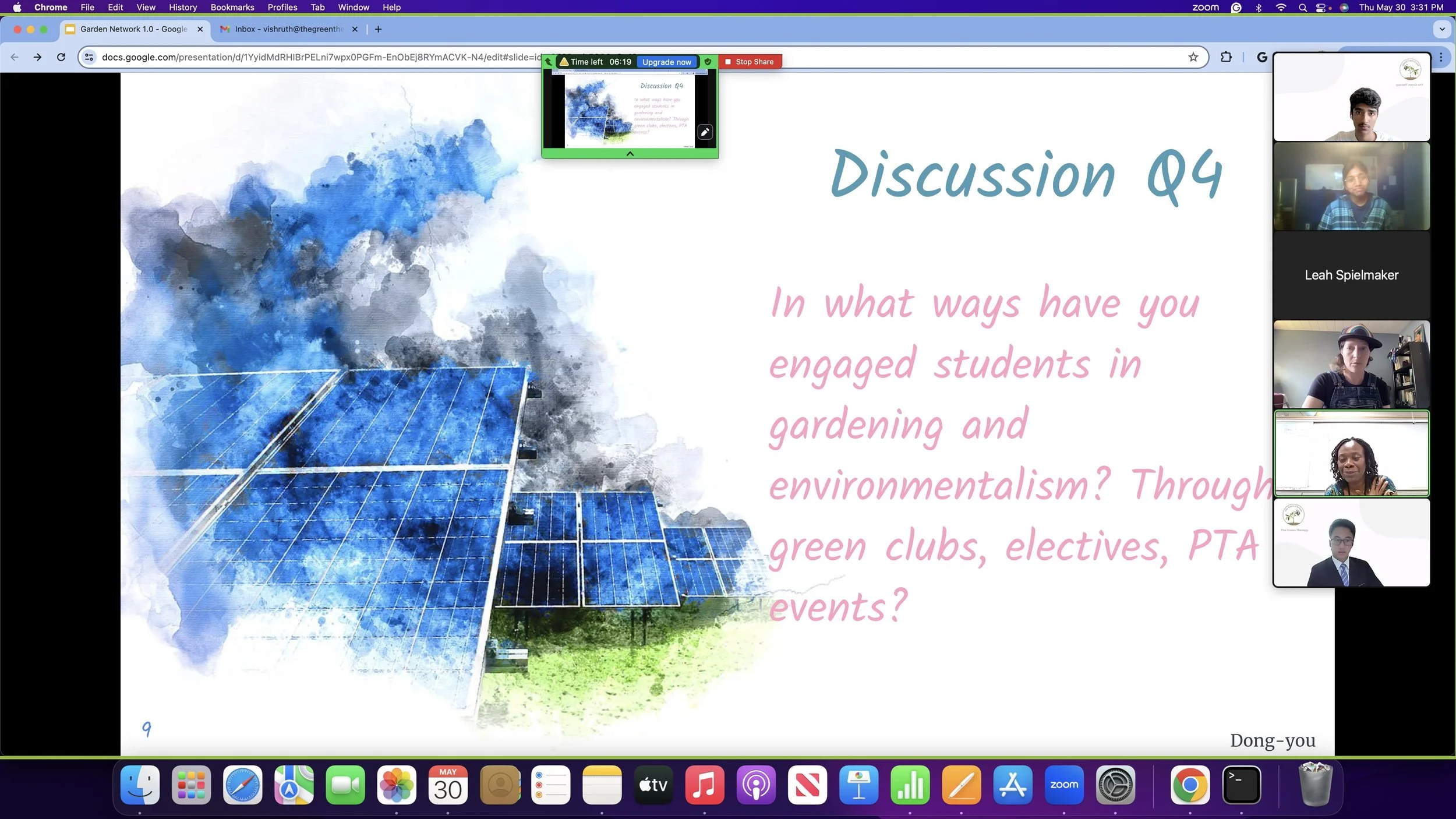Open the Chrome extensions puzzle icon
This screenshot has width=1456, height=819.
(1226, 57)
